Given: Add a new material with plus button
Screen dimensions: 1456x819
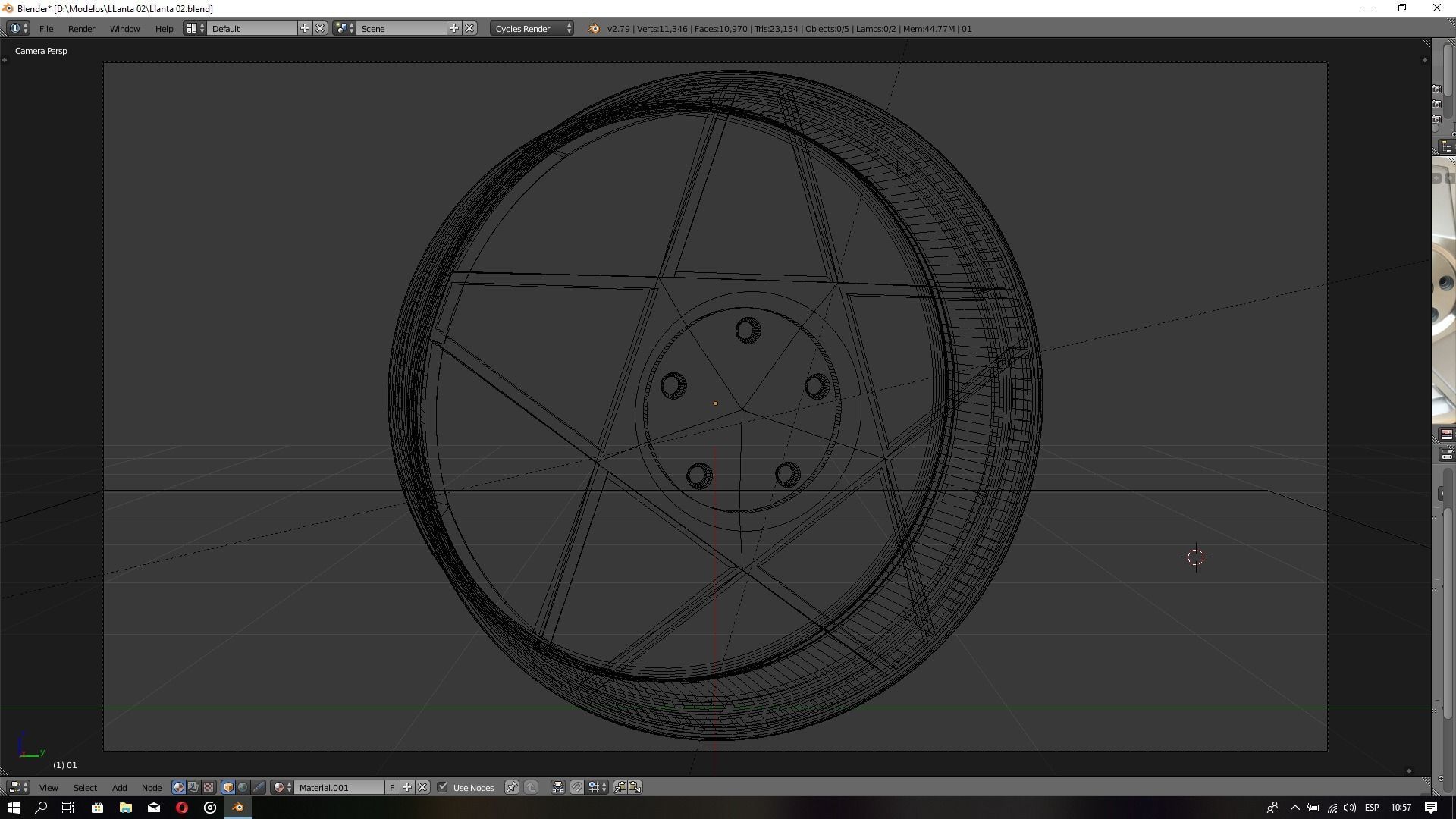Looking at the screenshot, I should 407,787.
